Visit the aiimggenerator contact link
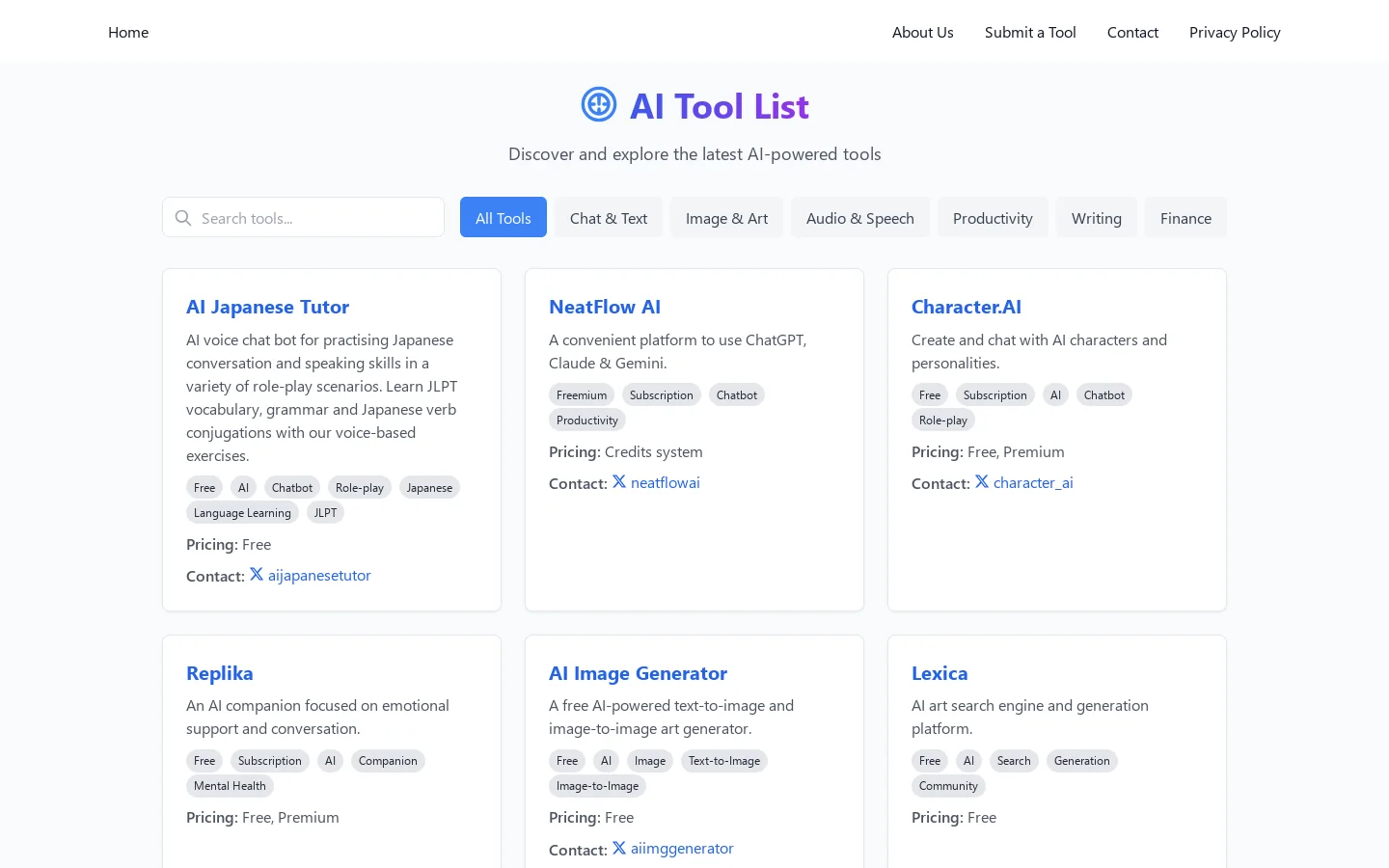 (x=682, y=849)
